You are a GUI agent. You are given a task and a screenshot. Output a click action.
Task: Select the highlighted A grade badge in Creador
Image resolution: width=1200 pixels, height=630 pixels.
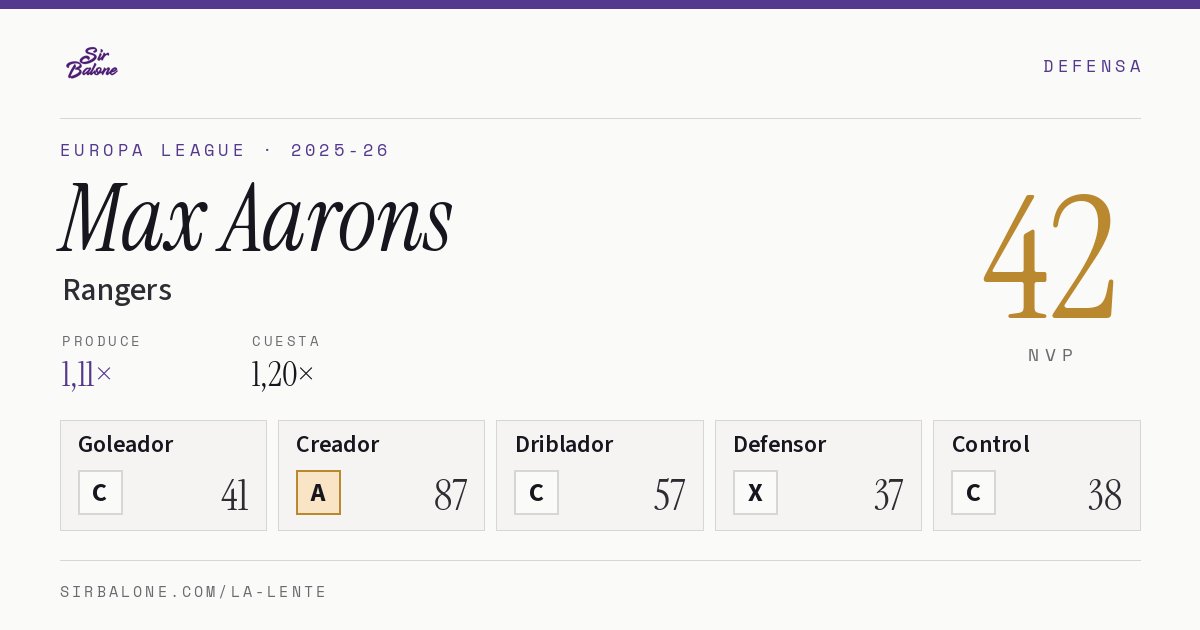pos(318,492)
